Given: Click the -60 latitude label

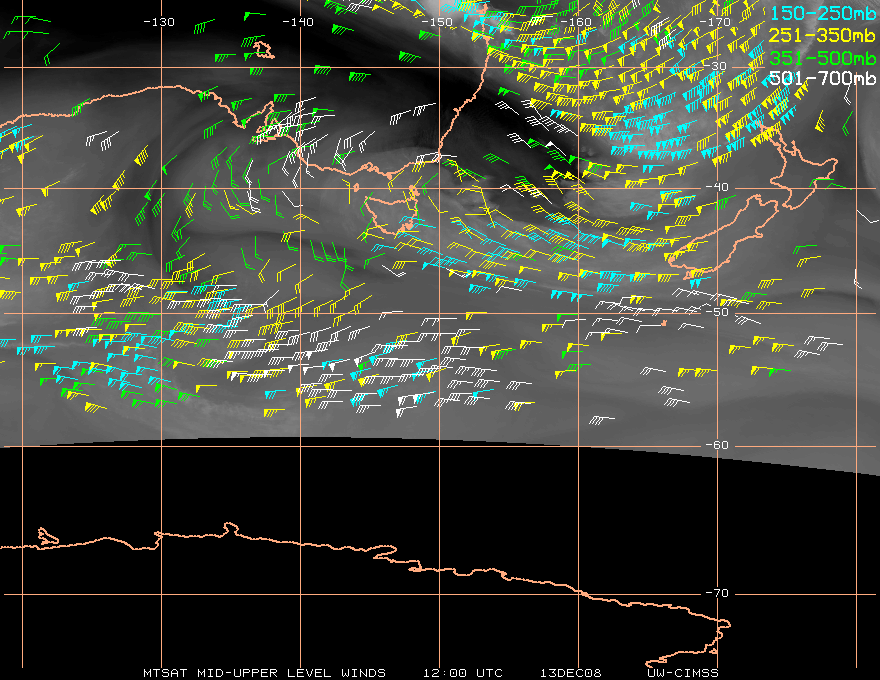Looking at the screenshot, I should [x=717, y=445].
